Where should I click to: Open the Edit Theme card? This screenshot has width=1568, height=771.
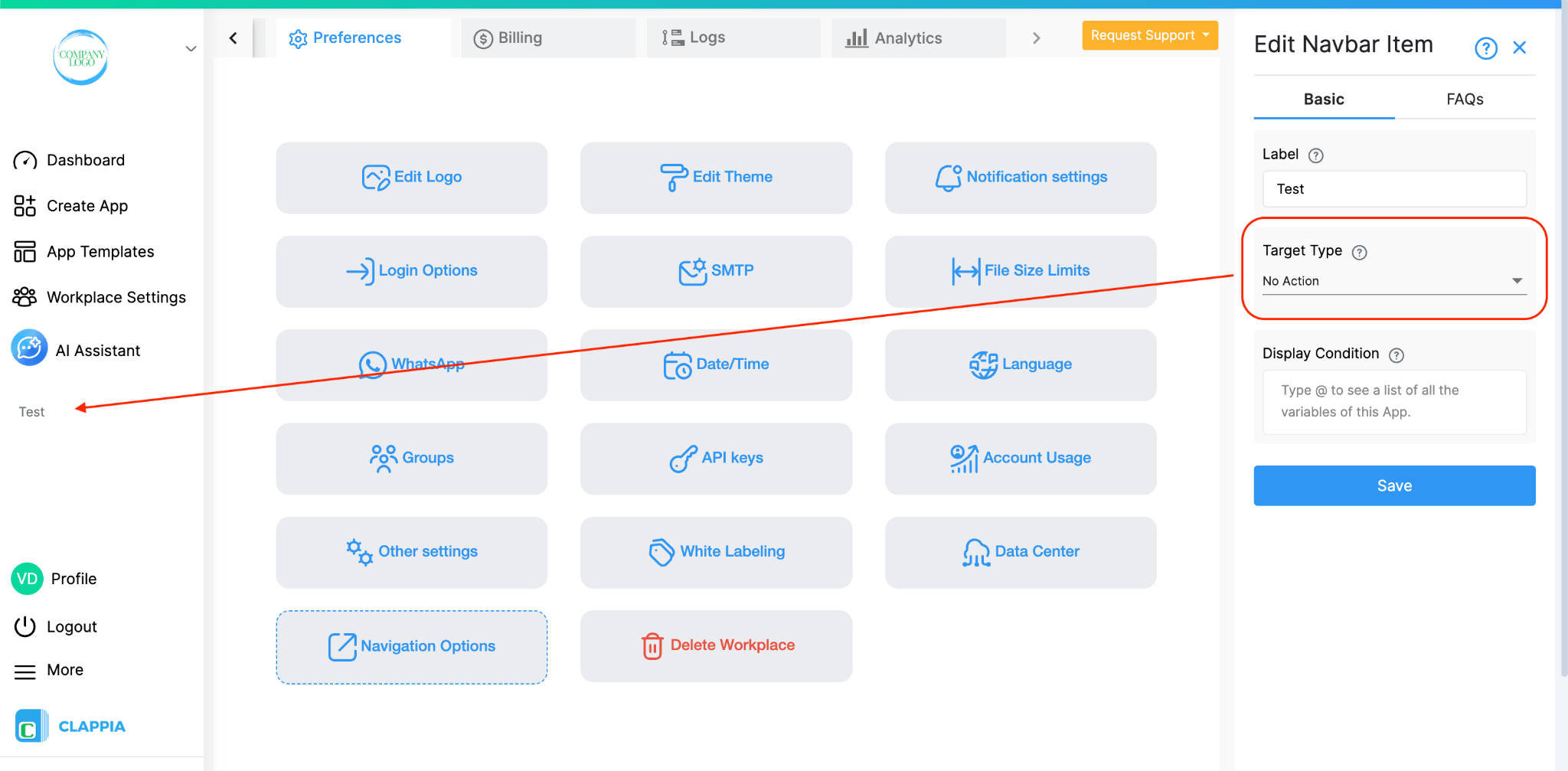tap(716, 178)
